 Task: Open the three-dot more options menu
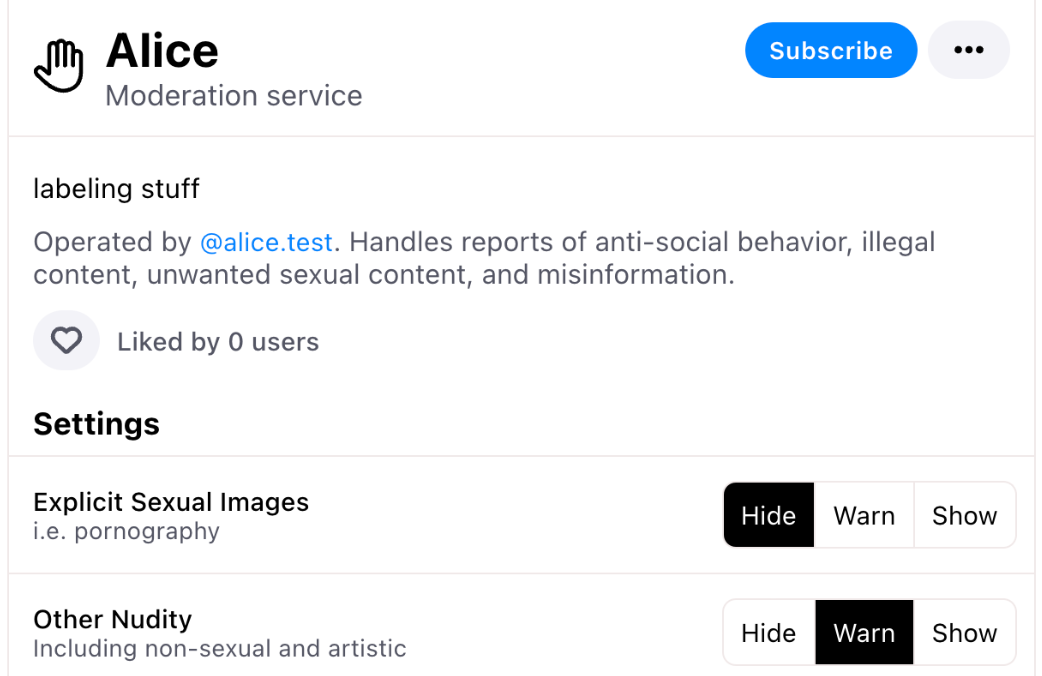(968, 51)
